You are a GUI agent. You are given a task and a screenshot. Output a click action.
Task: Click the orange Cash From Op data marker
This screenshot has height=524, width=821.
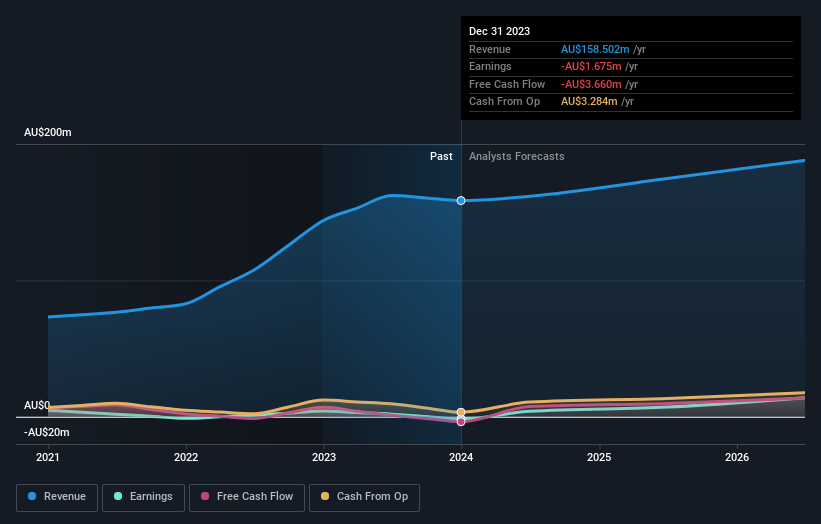click(461, 412)
